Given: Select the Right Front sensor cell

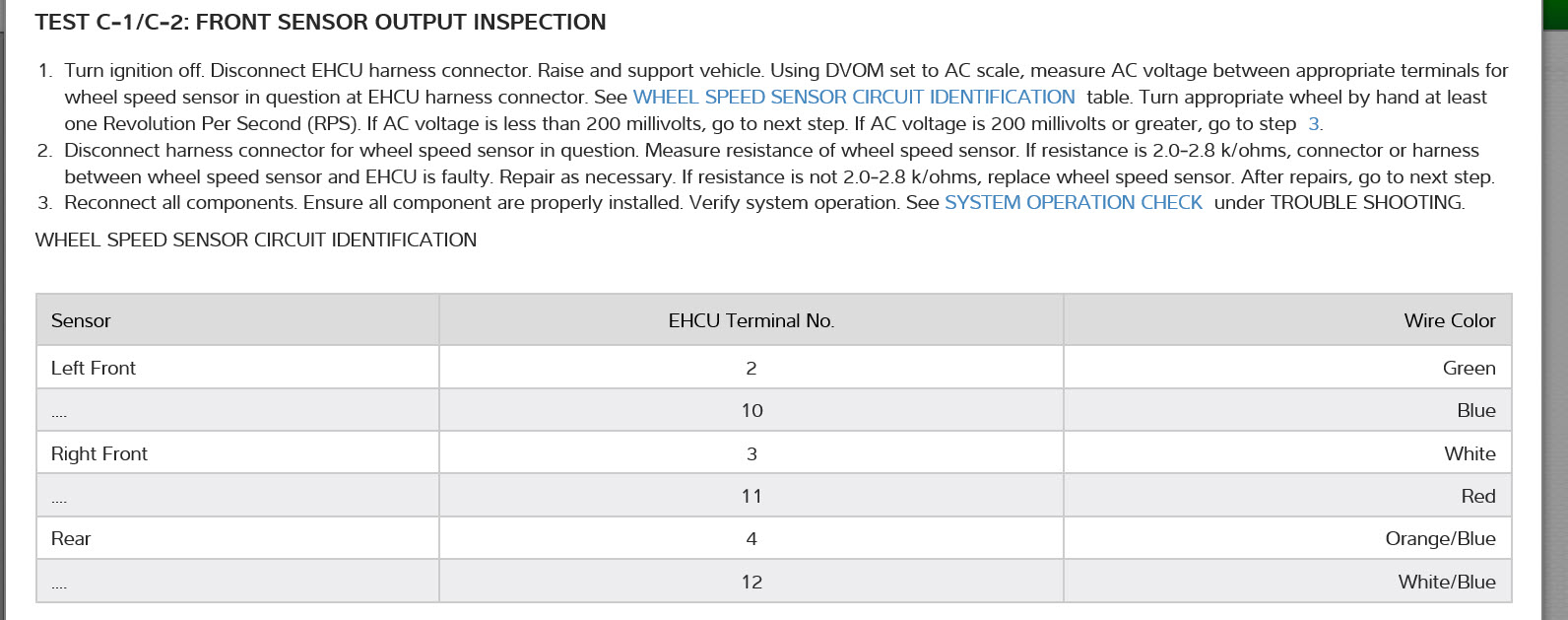Looking at the screenshot, I should coord(99,453).
